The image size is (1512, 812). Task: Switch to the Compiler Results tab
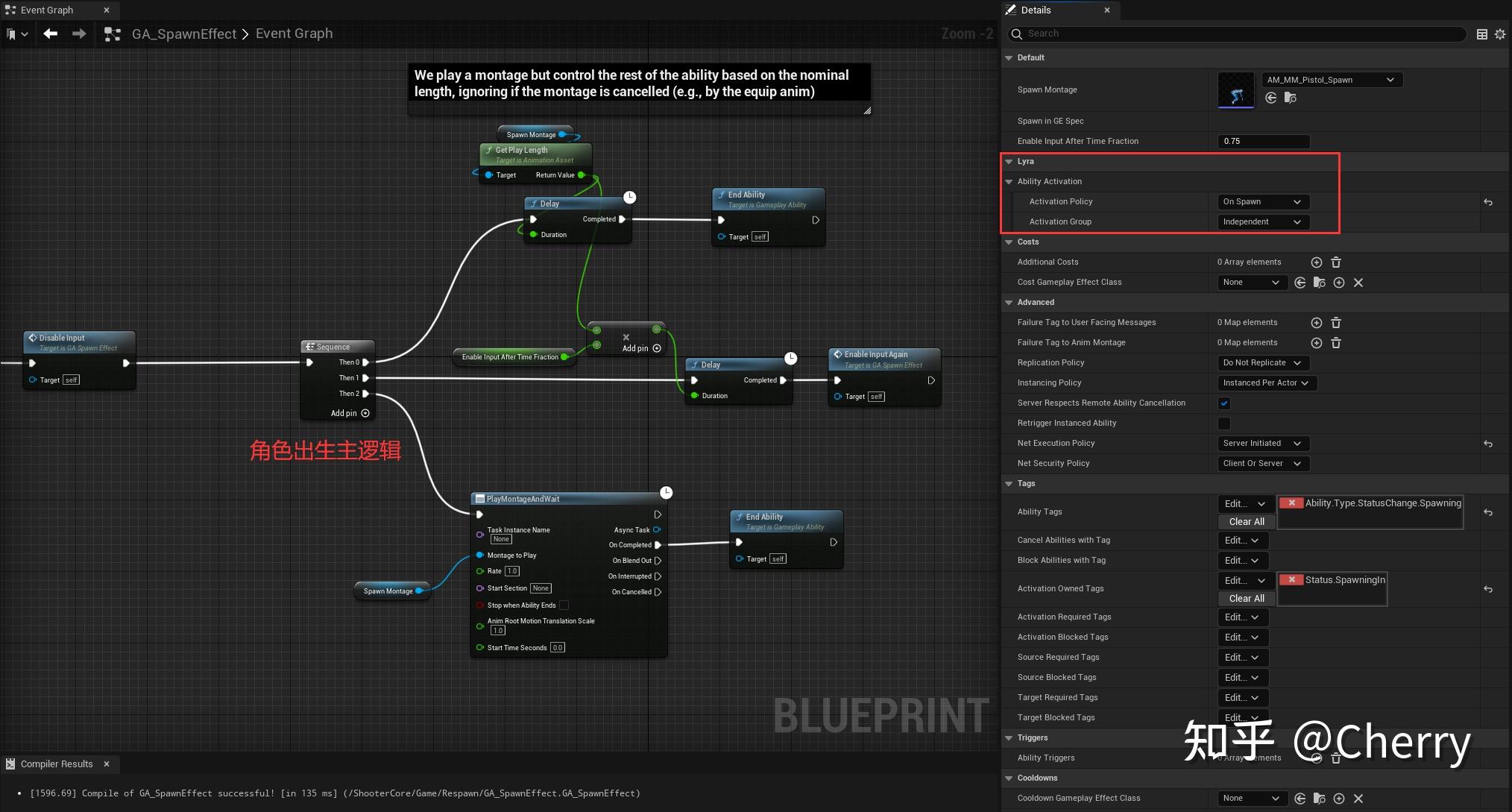point(57,764)
